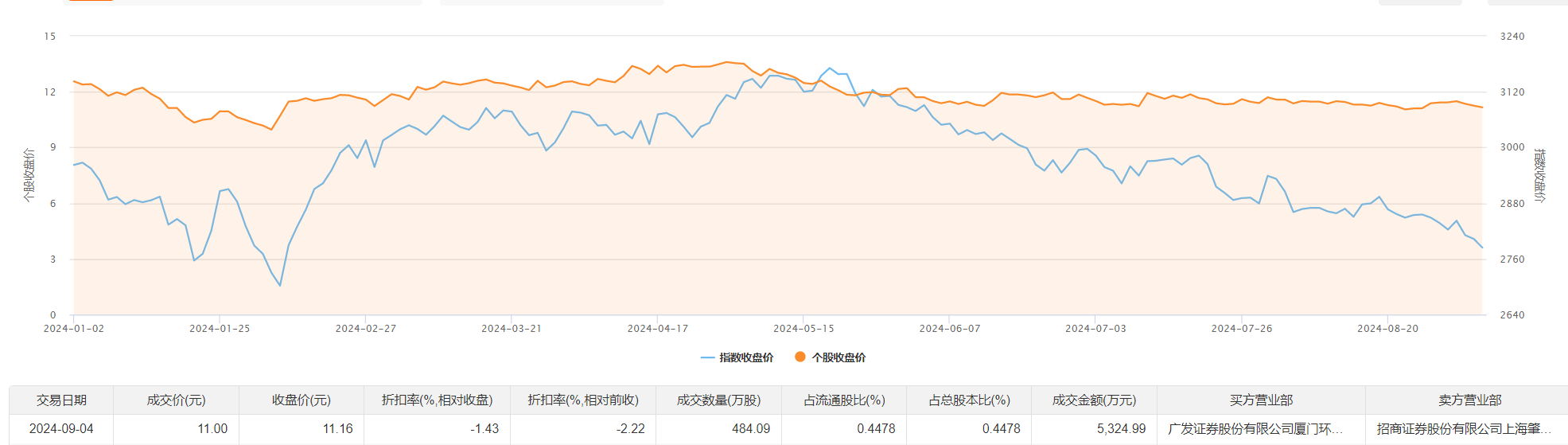Click the 11.16 closing price cell
The image size is (1568, 445).
[x=337, y=428]
